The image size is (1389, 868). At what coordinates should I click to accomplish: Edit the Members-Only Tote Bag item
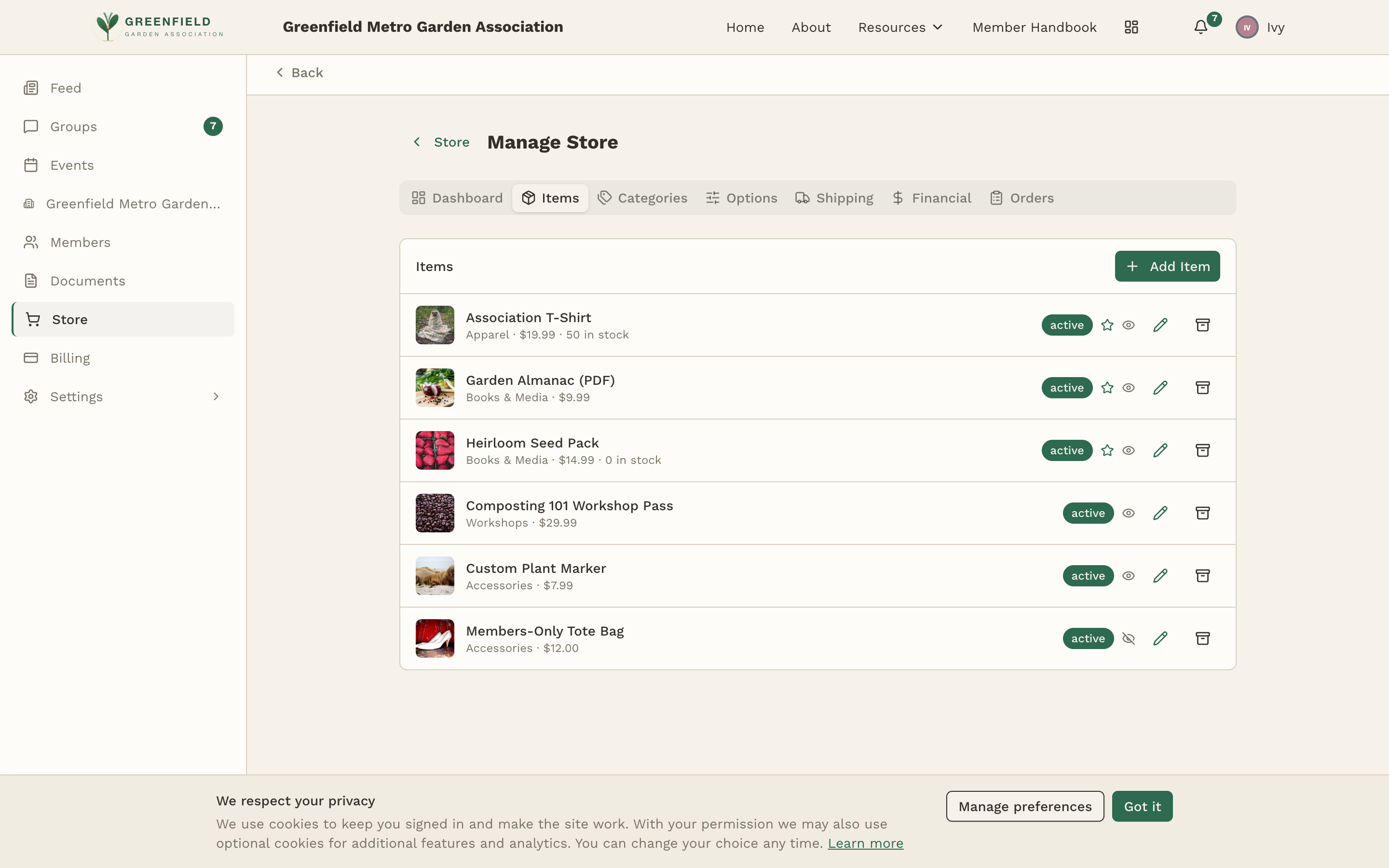pos(1160,638)
